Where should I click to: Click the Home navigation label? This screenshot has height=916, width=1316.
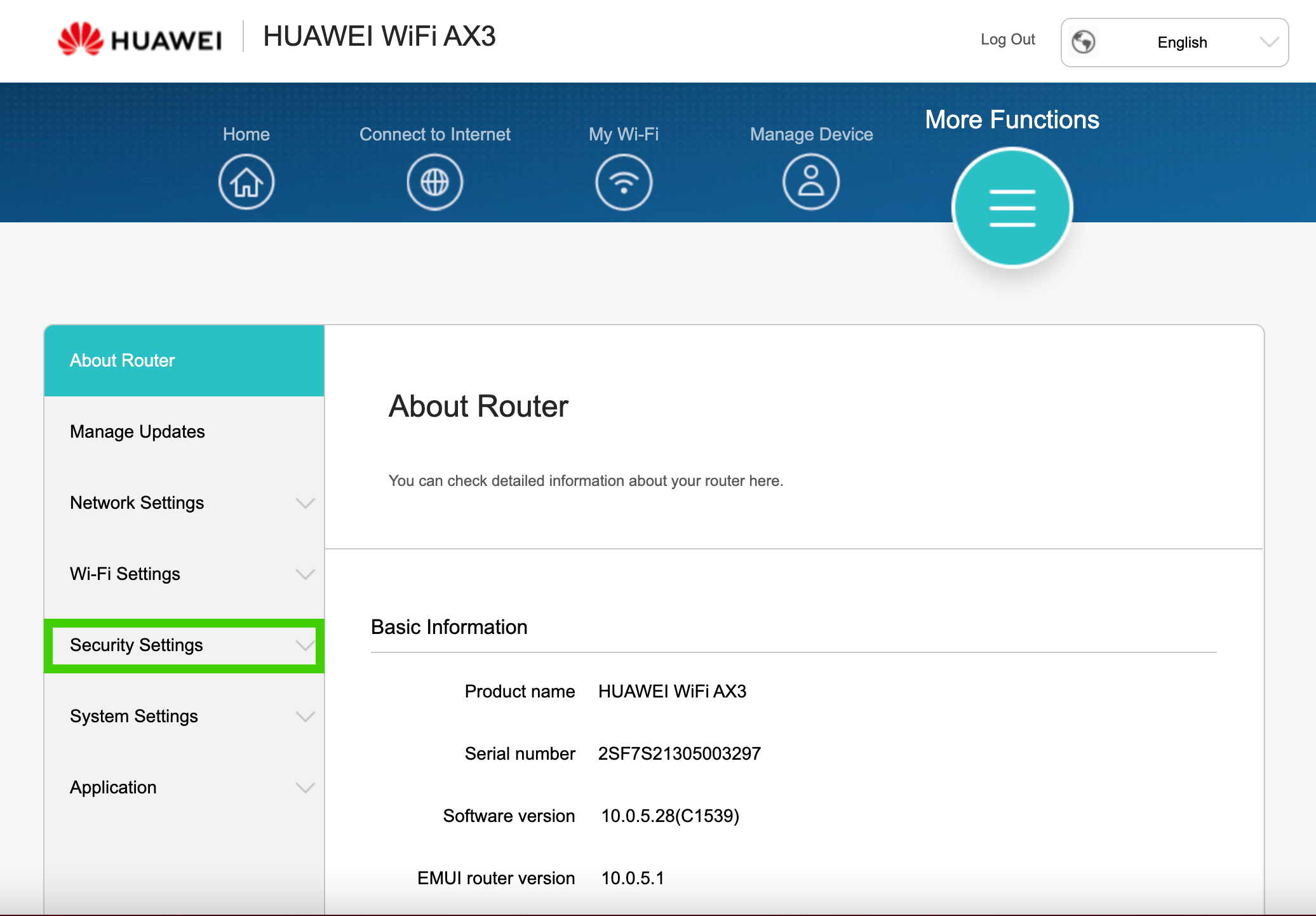coord(246,134)
